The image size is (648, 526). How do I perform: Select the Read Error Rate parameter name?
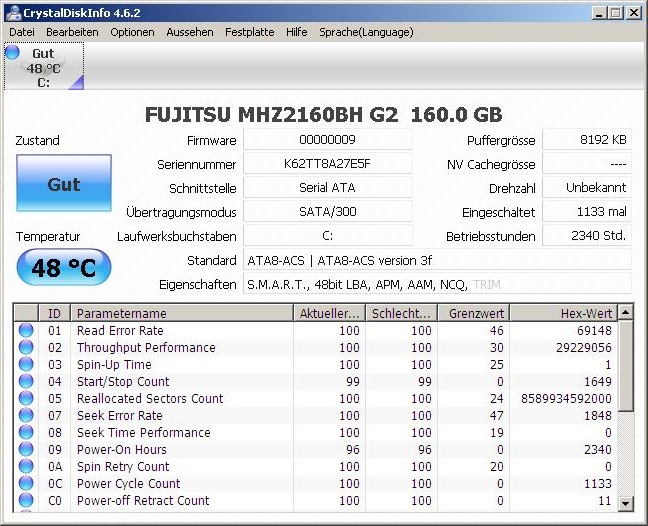click(120, 331)
